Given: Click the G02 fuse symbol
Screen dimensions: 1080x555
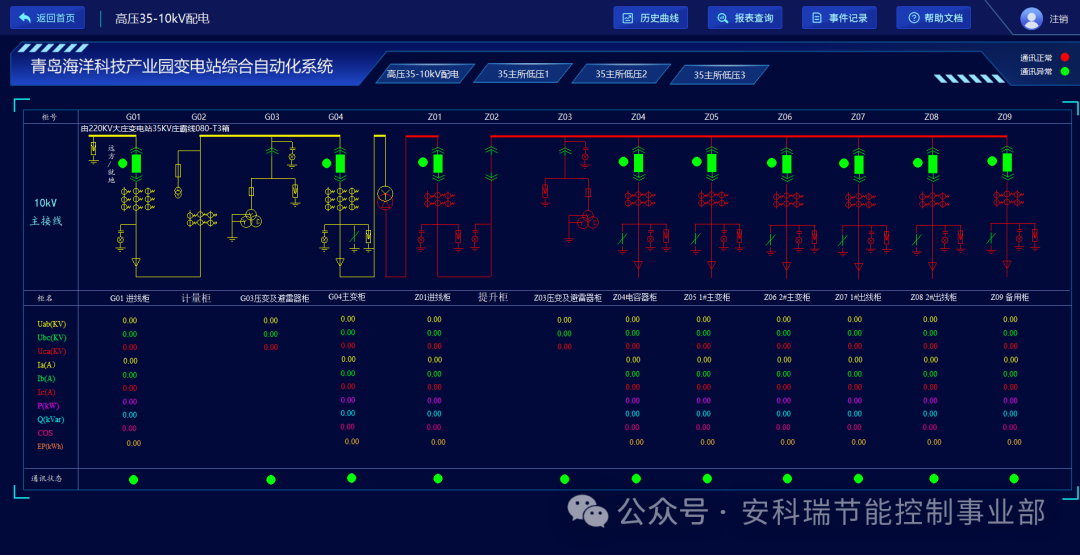Looking at the screenshot, I should point(178,170).
